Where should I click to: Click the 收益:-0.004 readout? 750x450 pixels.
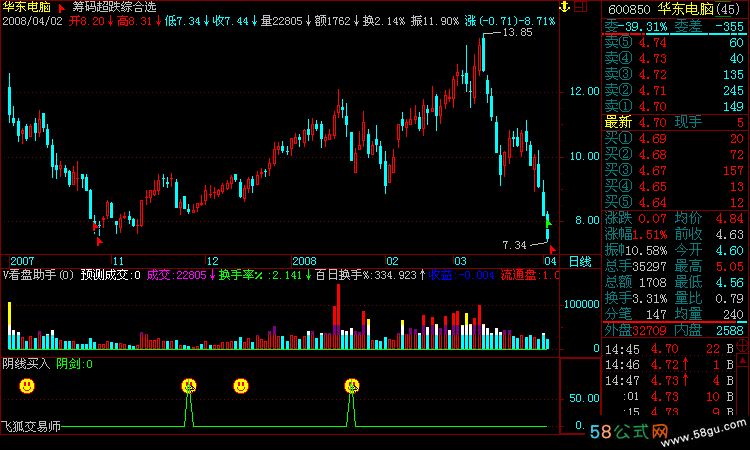click(461, 275)
